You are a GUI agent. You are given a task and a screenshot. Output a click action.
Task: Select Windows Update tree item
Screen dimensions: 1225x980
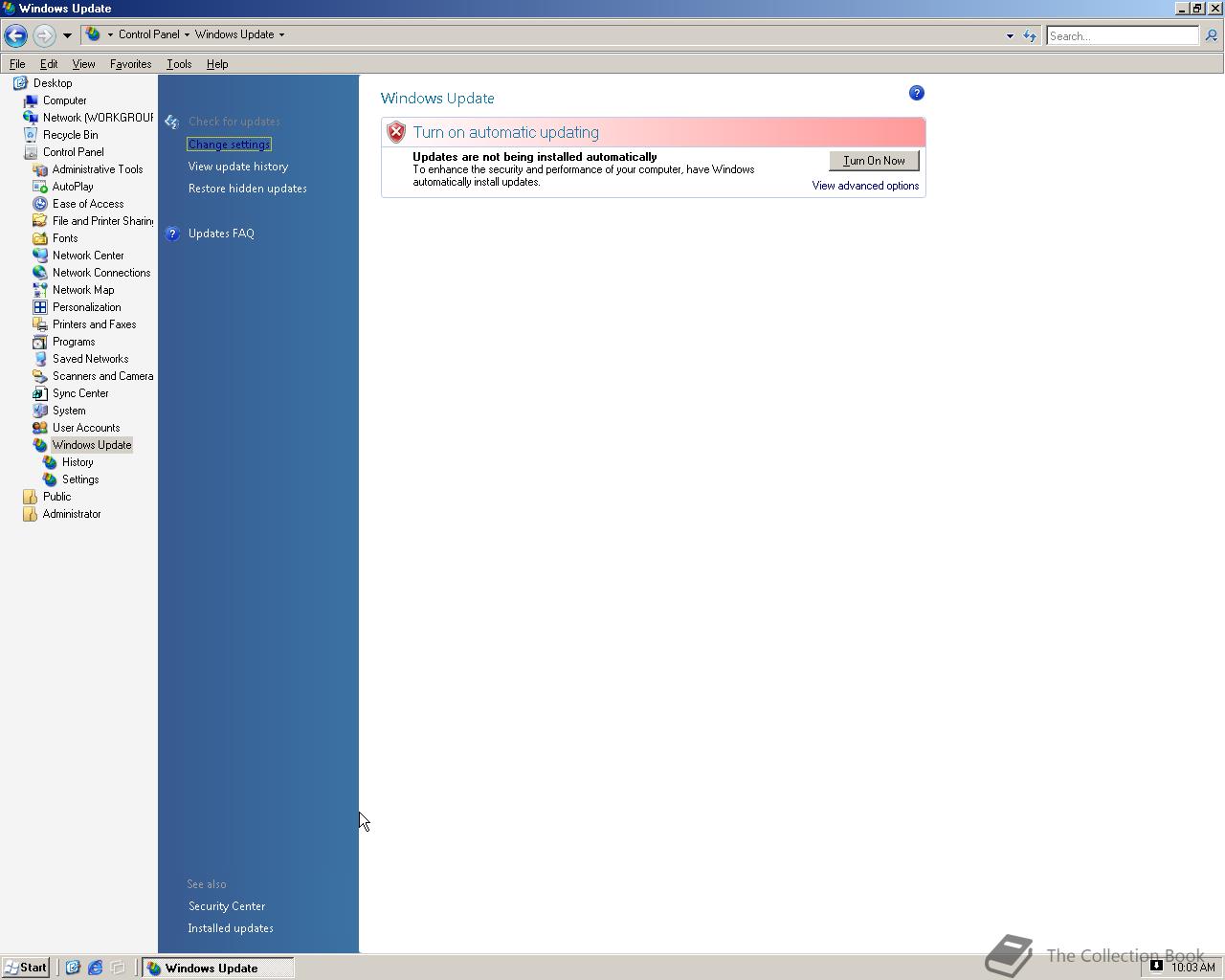[x=92, y=445]
